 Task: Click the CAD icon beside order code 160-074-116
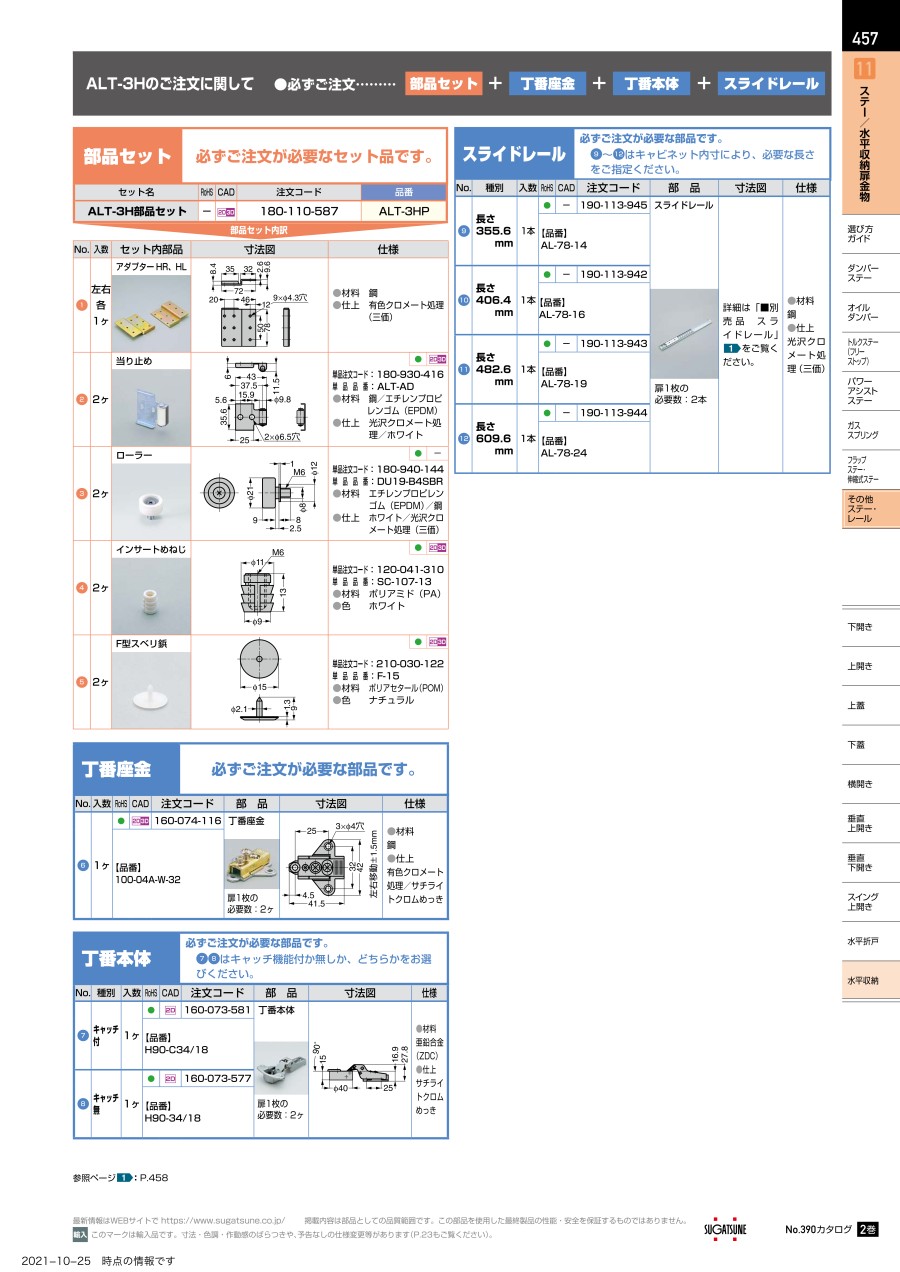click(140, 820)
